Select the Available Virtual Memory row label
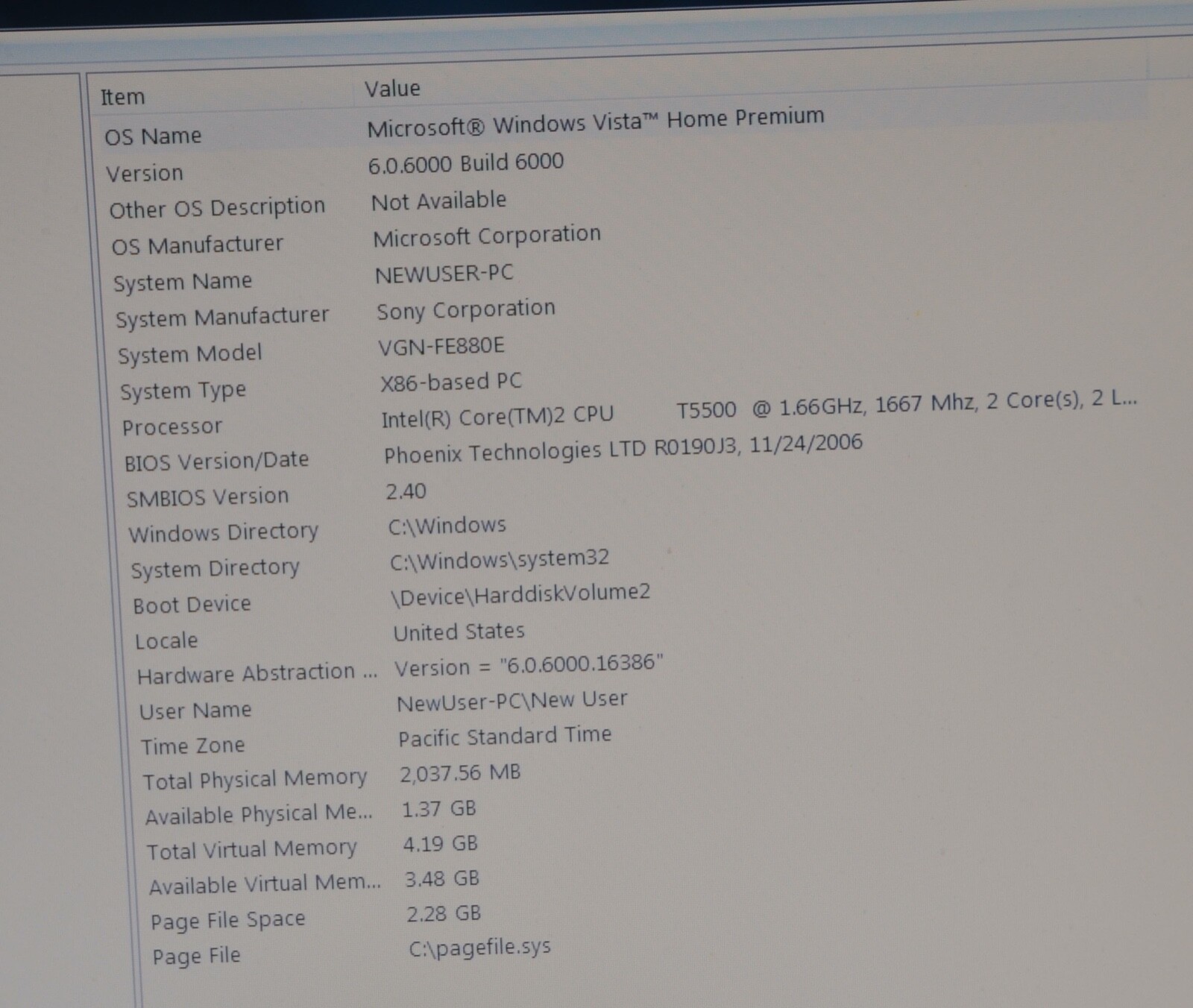This screenshot has height=1008, width=1193. 265,885
